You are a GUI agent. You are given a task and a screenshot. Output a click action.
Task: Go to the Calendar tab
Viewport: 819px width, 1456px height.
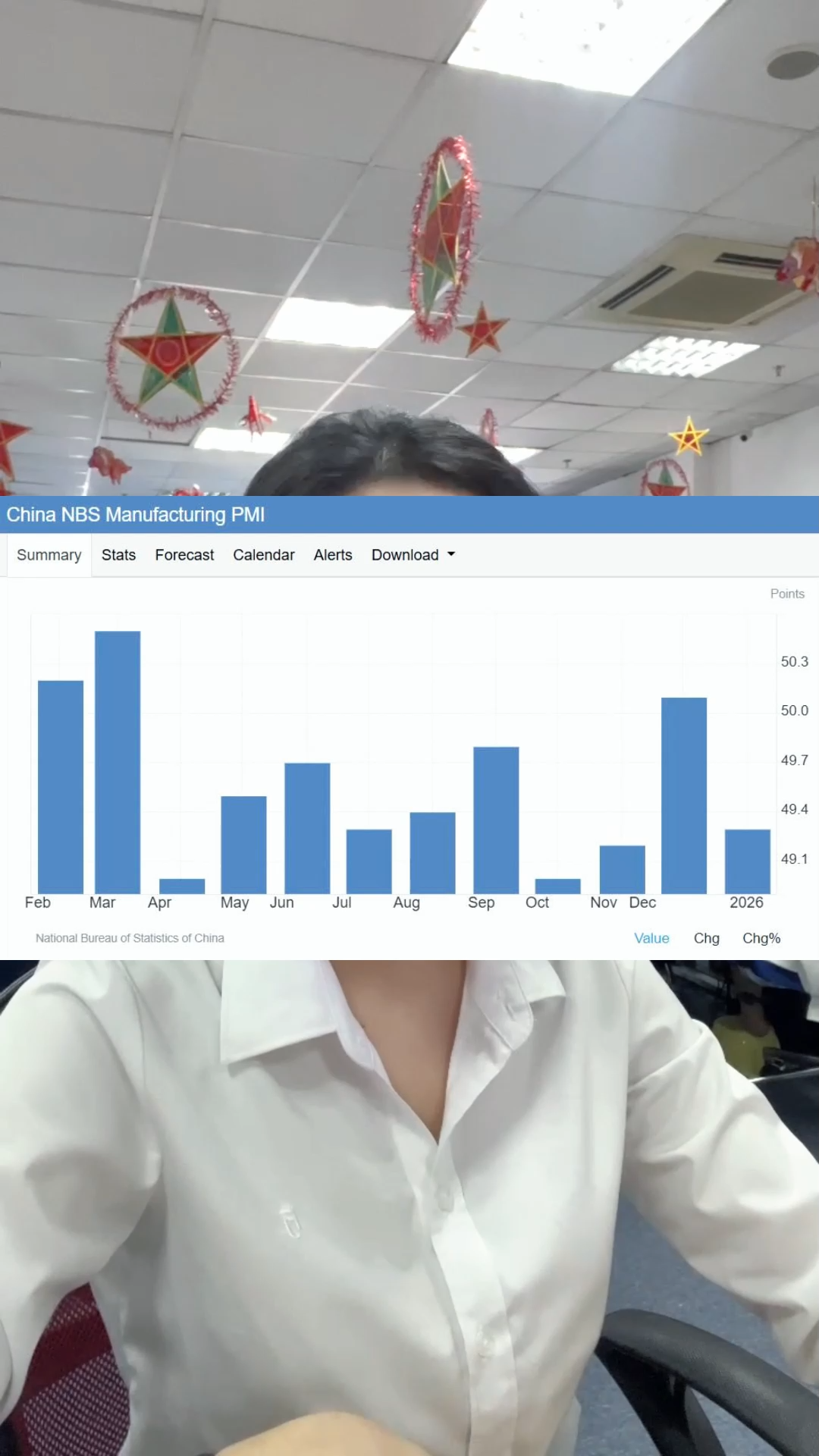pos(264,555)
